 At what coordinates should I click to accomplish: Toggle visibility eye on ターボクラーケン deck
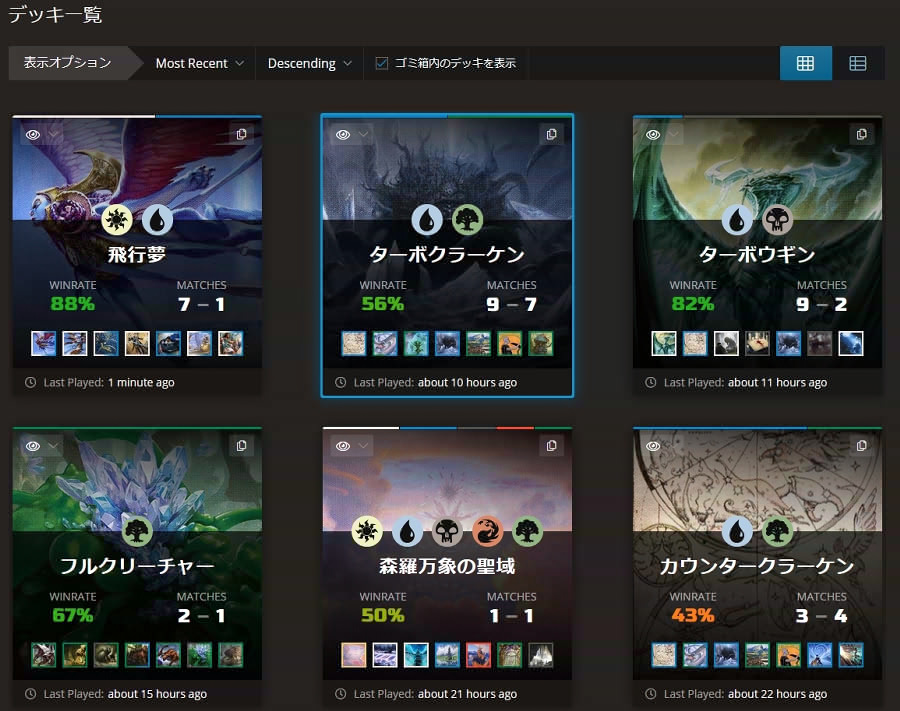point(343,134)
